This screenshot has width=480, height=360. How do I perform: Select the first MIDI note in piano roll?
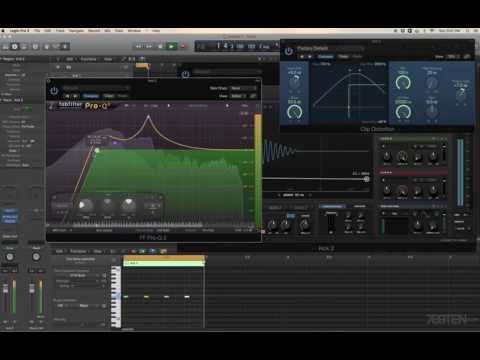[126, 296]
